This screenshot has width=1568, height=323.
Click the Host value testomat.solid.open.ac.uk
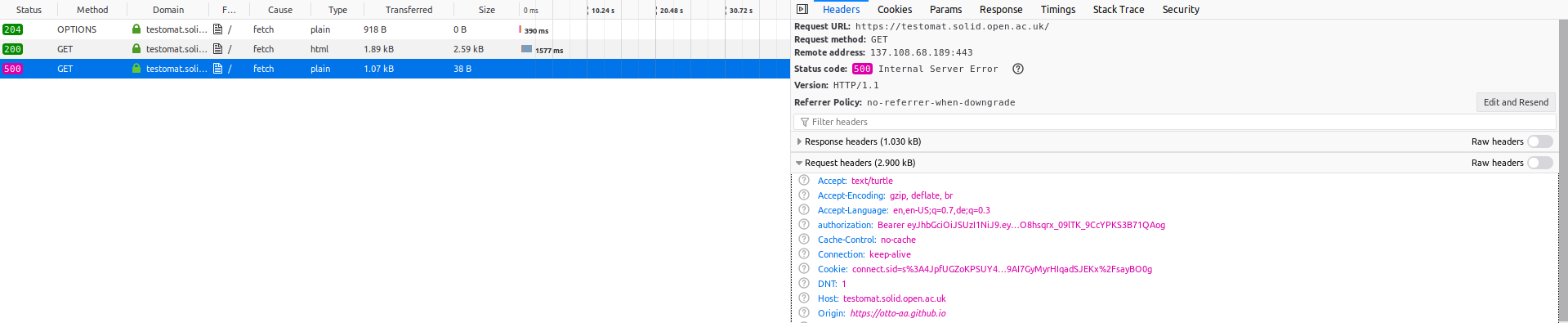[x=895, y=298]
